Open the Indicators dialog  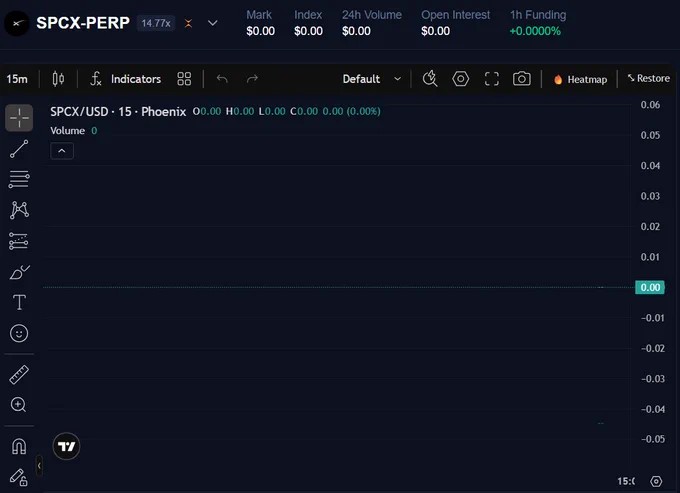(125, 79)
